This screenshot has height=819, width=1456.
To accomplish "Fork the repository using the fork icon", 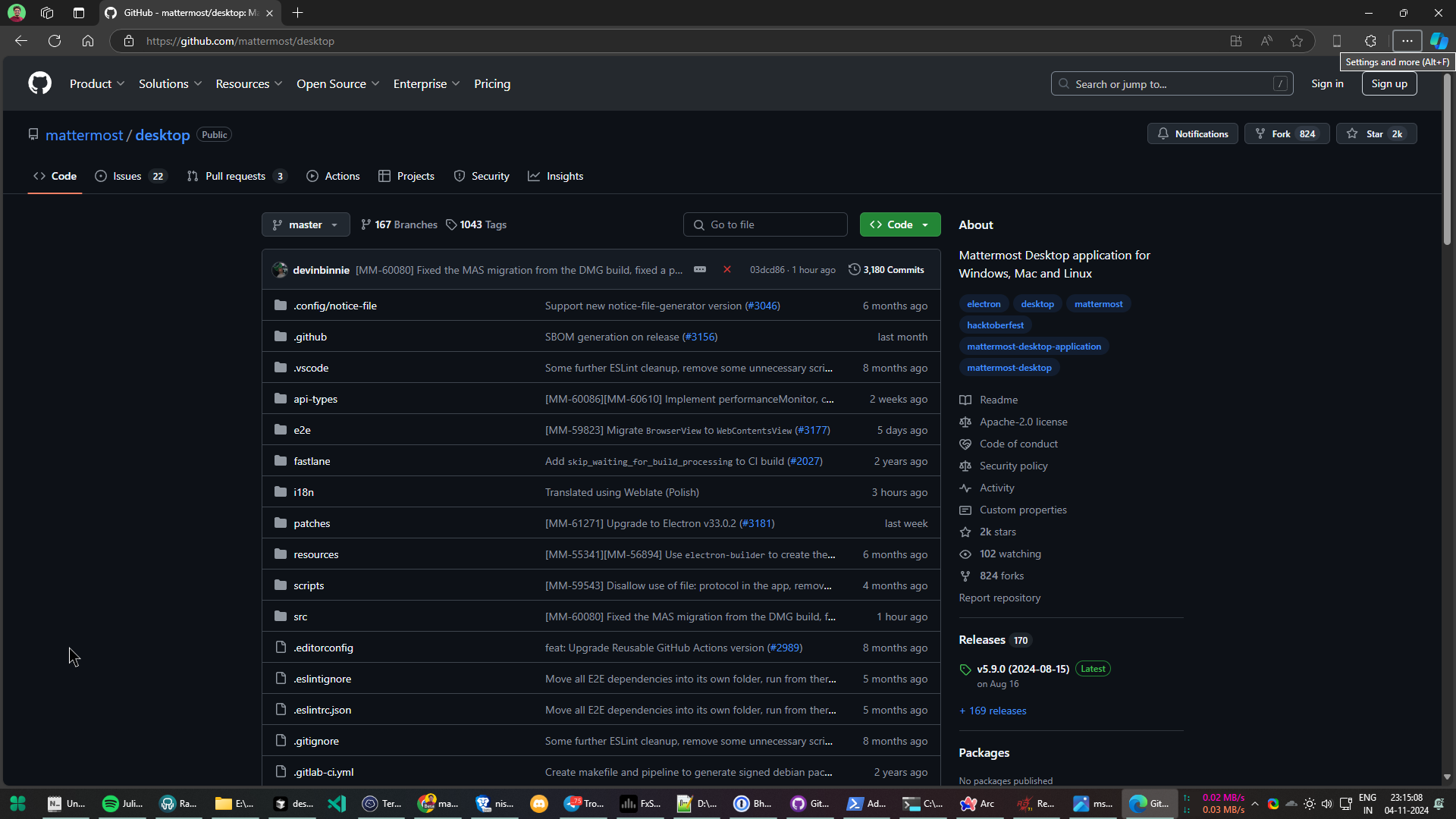I will [x=1260, y=133].
